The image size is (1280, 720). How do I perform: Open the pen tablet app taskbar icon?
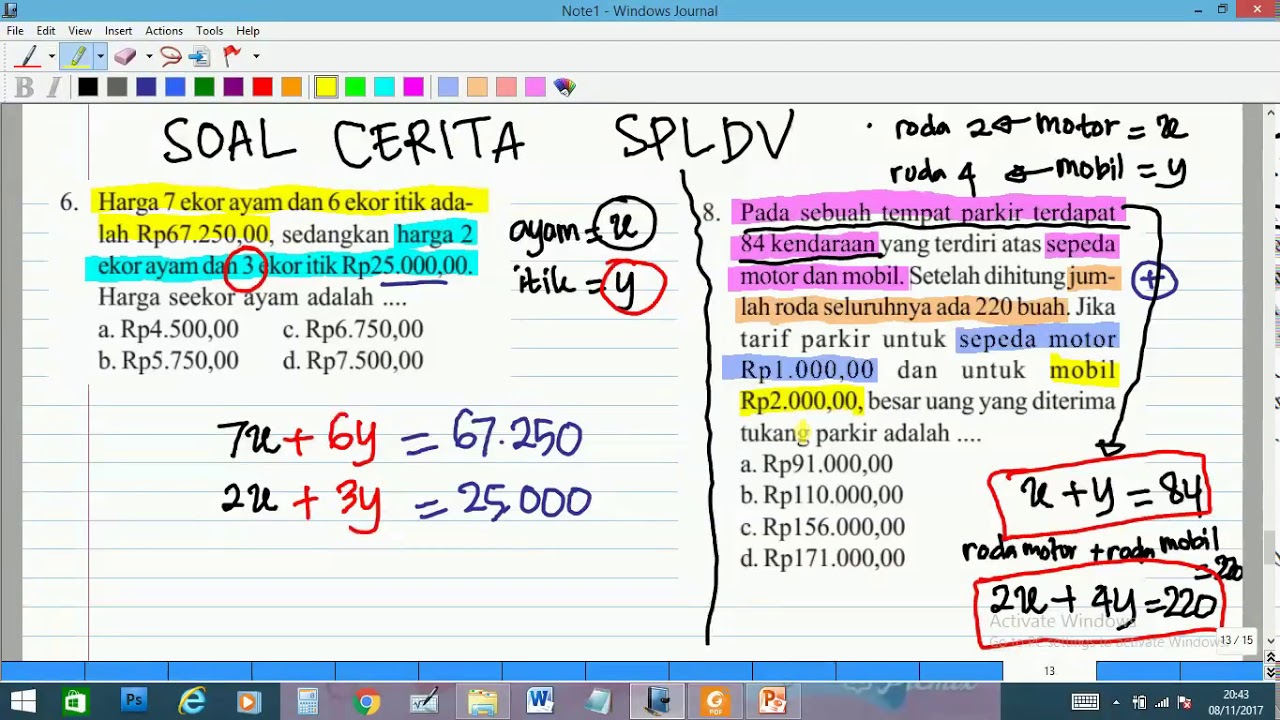pyautogui.click(x=424, y=701)
